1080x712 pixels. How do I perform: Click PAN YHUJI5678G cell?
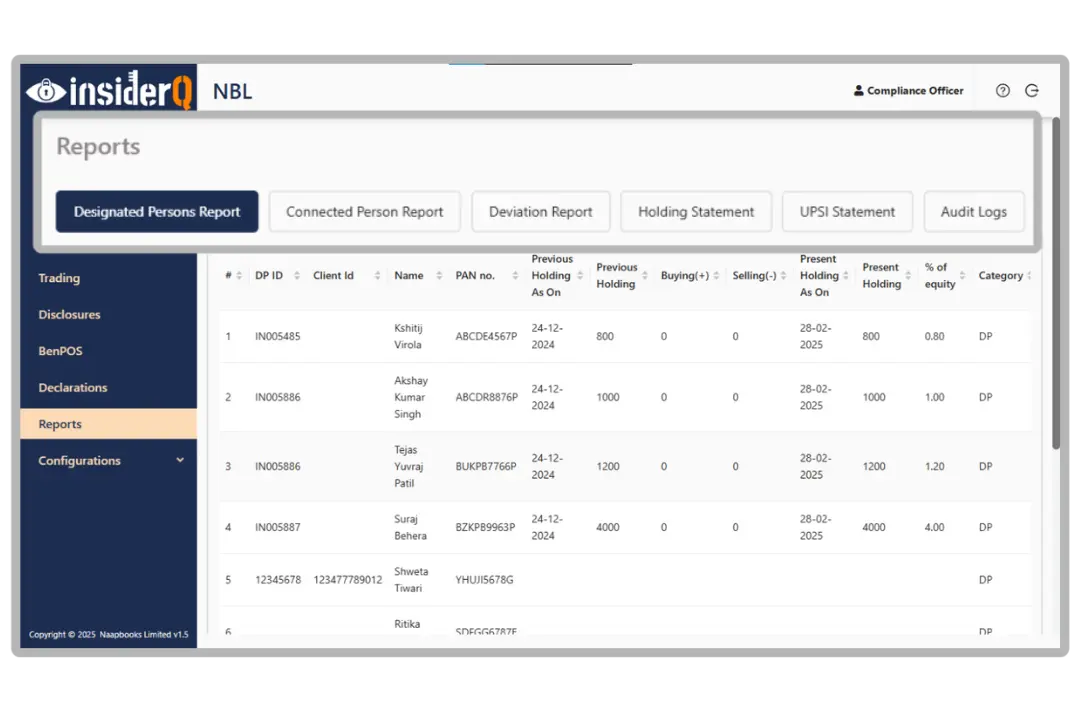click(484, 580)
